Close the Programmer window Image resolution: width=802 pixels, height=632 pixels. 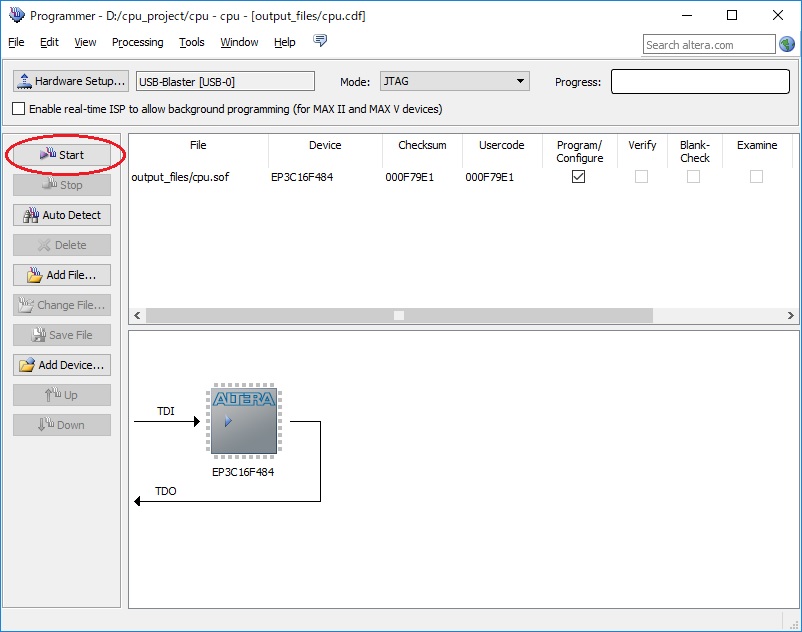tap(778, 15)
